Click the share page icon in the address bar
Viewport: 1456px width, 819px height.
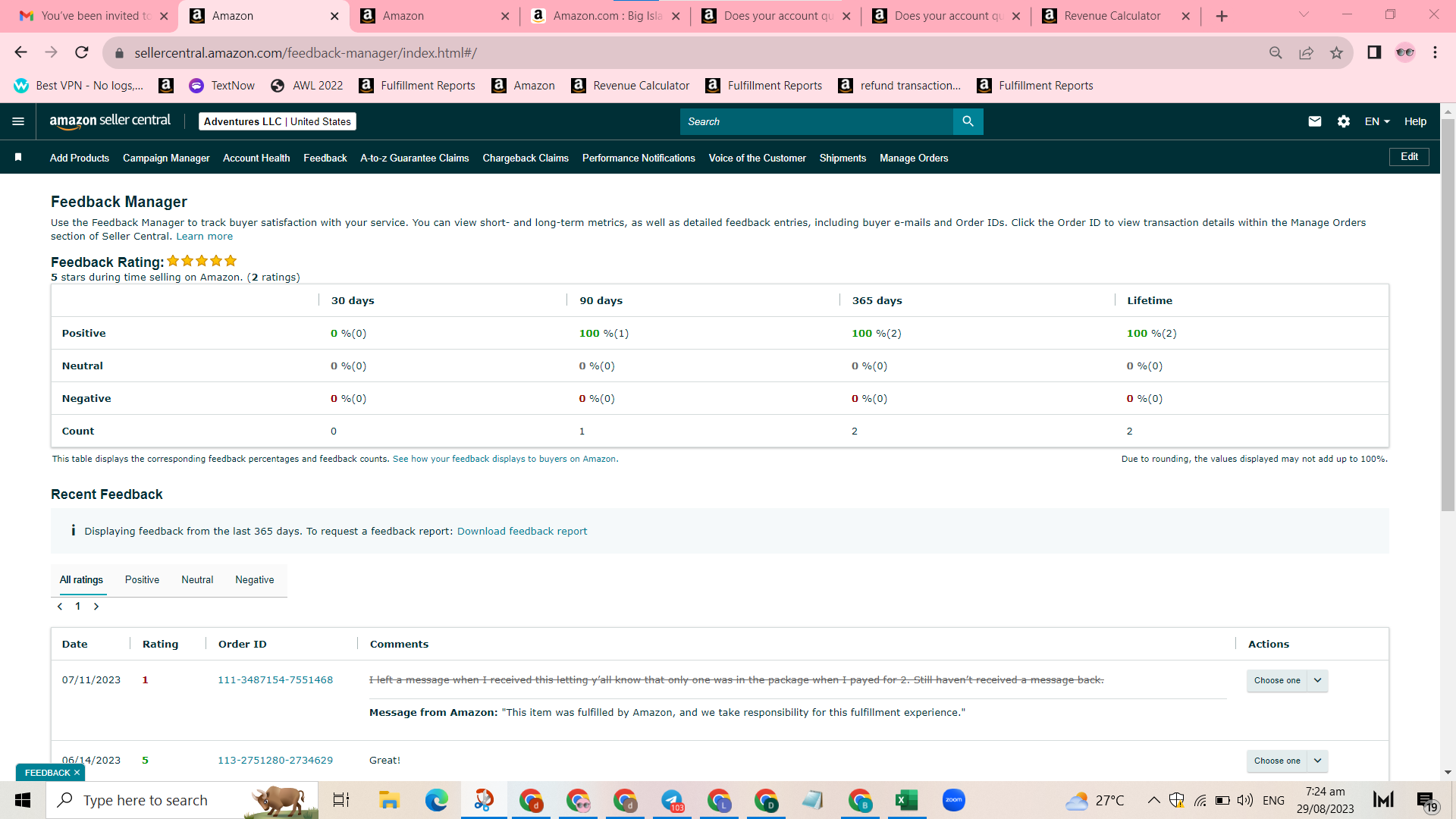(x=1306, y=52)
